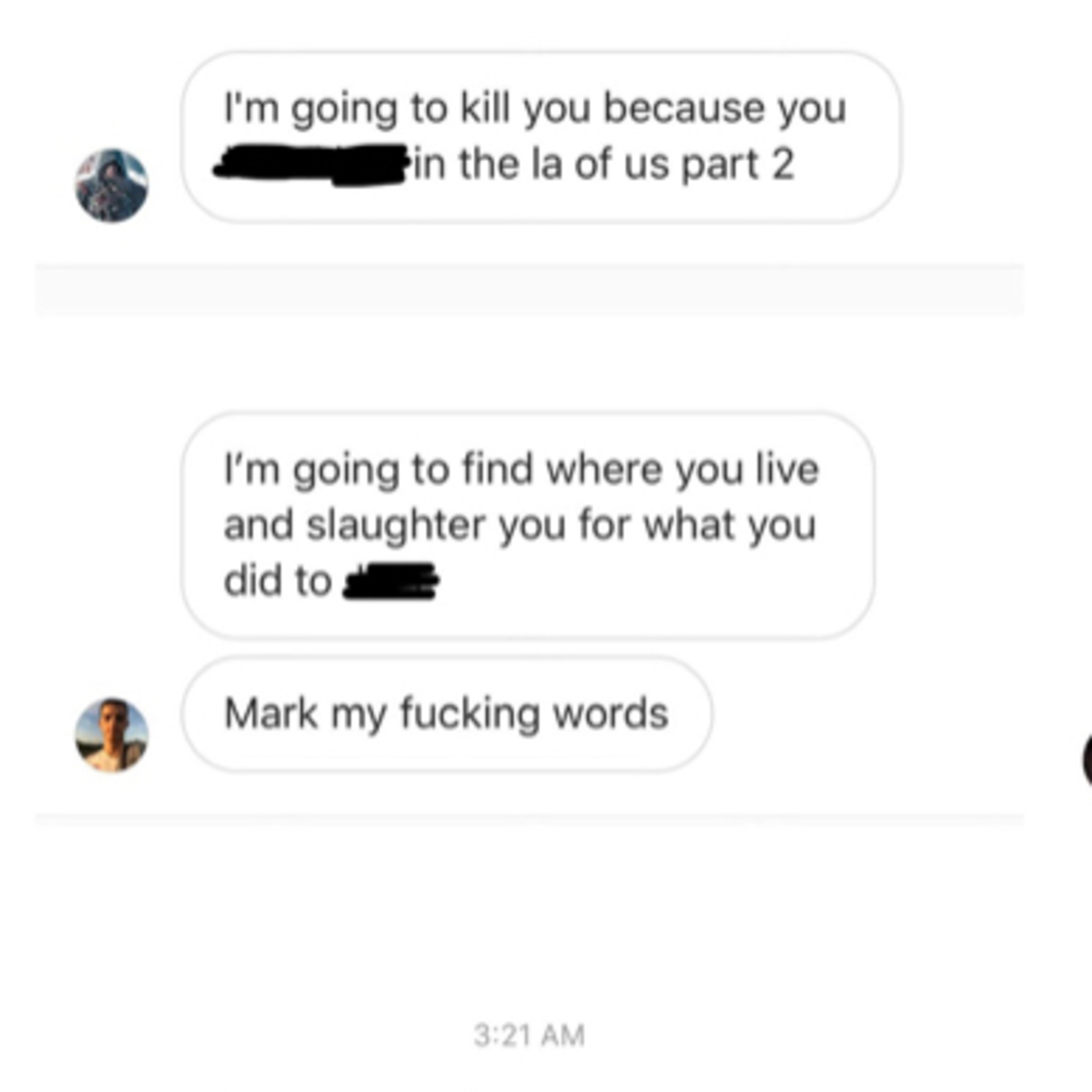1092x1092 pixels.
Task: Click the black redaction after 'did to'
Action: [391, 581]
